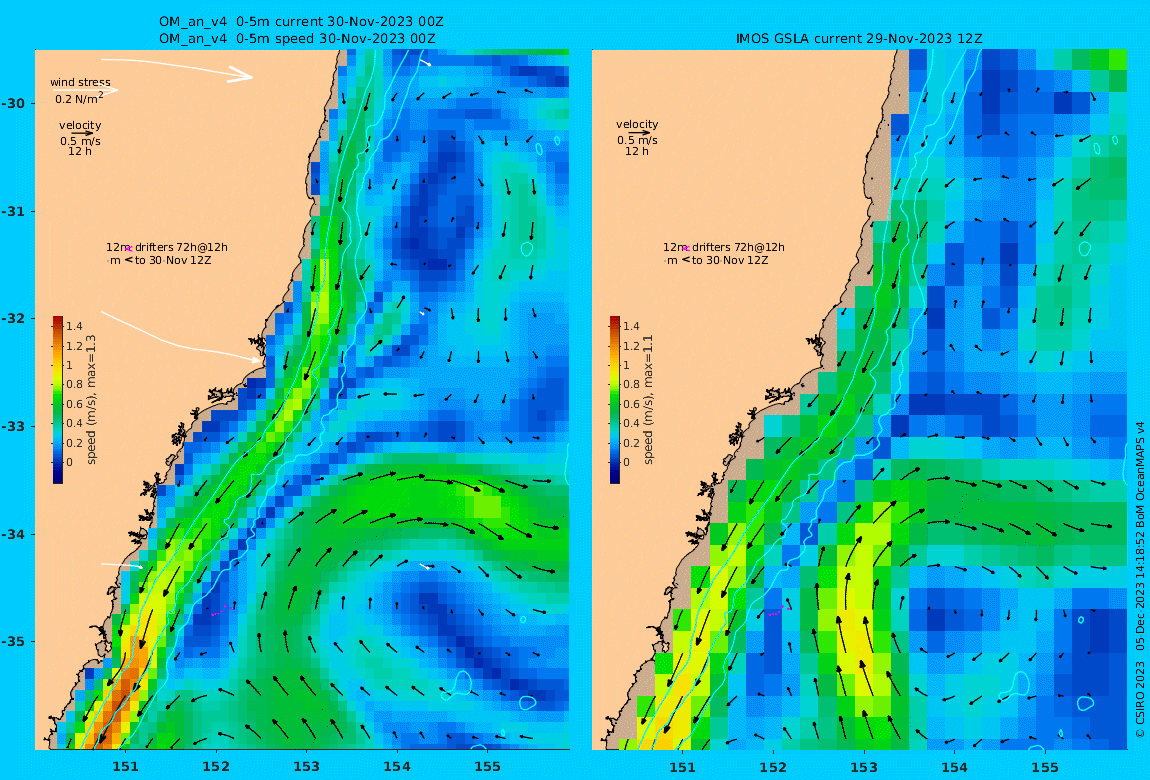Click '0.5 m/s' scale in the IMOS GSLA panel
This screenshot has width=1150, height=780.
(637, 140)
